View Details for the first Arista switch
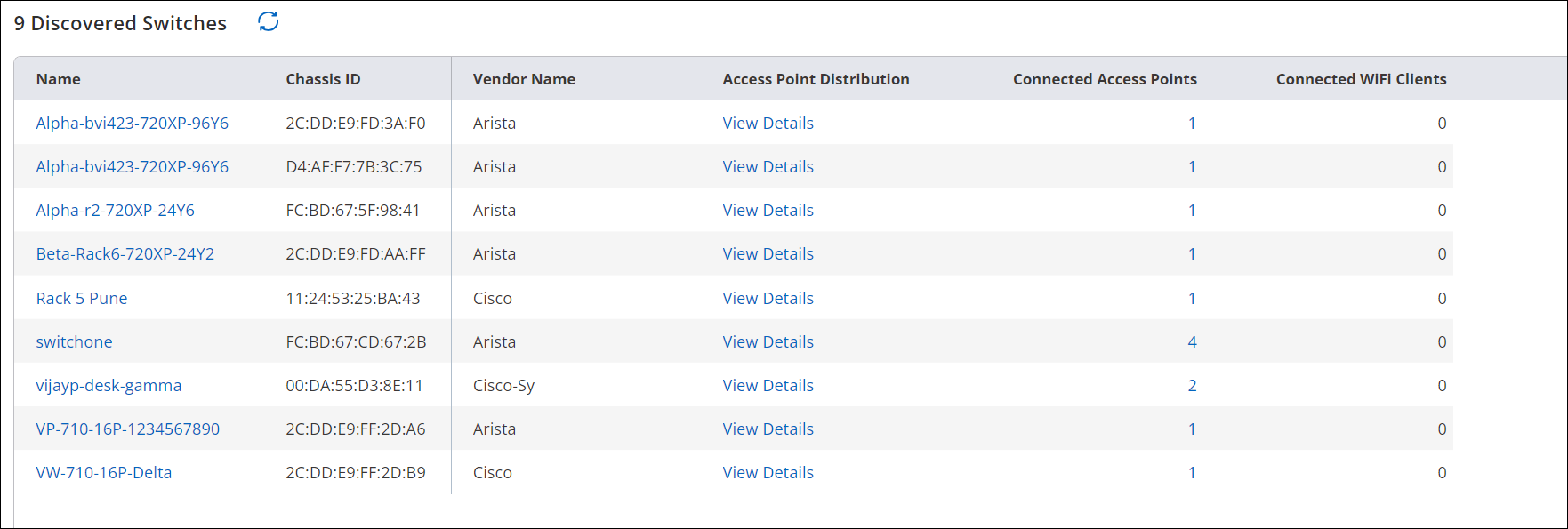The image size is (1568, 529). pyautogui.click(x=767, y=123)
